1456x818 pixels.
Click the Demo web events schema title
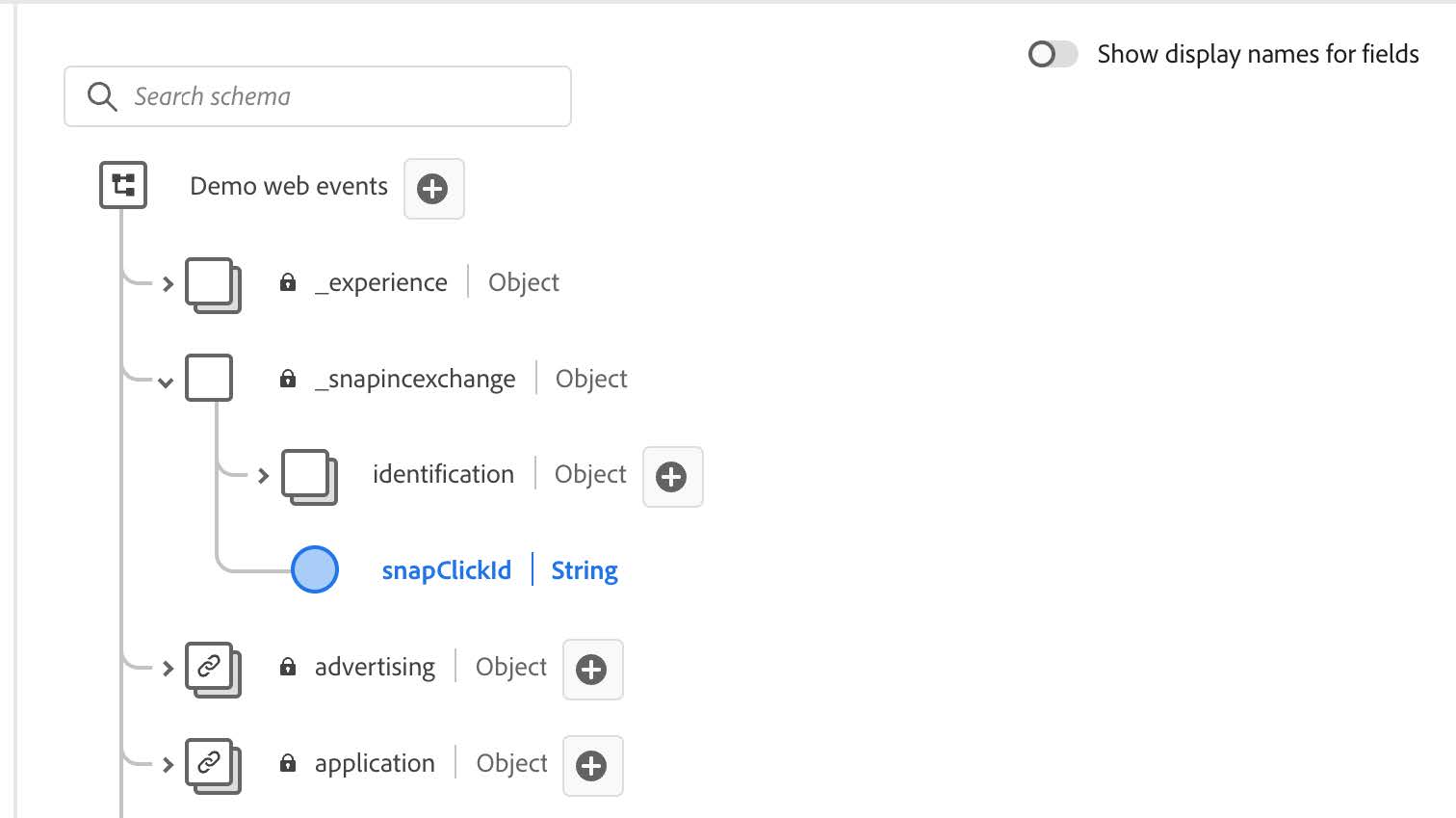tap(289, 186)
